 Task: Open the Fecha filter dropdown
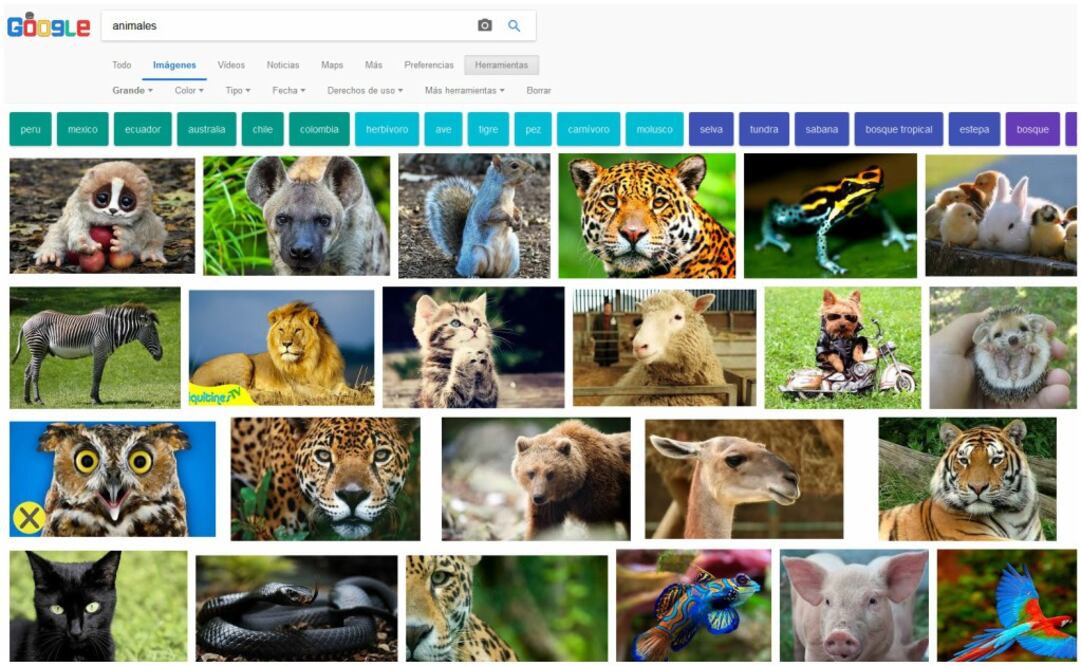287,89
